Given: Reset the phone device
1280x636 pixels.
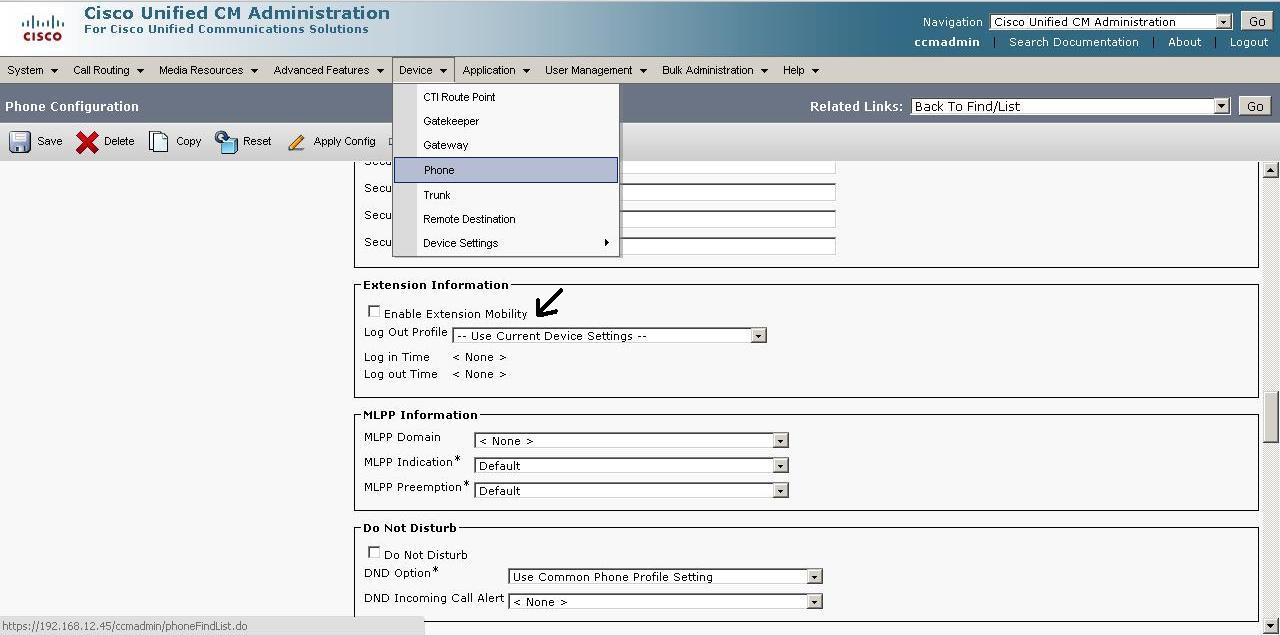Looking at the screenshot, I should [x=243, y=141].
